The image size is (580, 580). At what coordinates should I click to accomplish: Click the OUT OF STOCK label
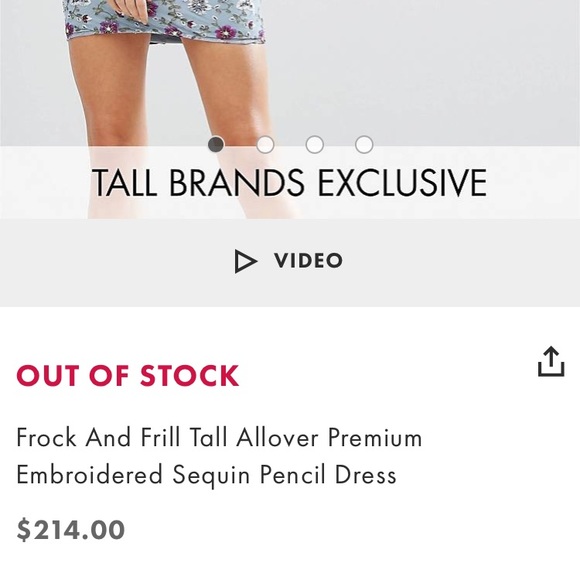point(128,375)
